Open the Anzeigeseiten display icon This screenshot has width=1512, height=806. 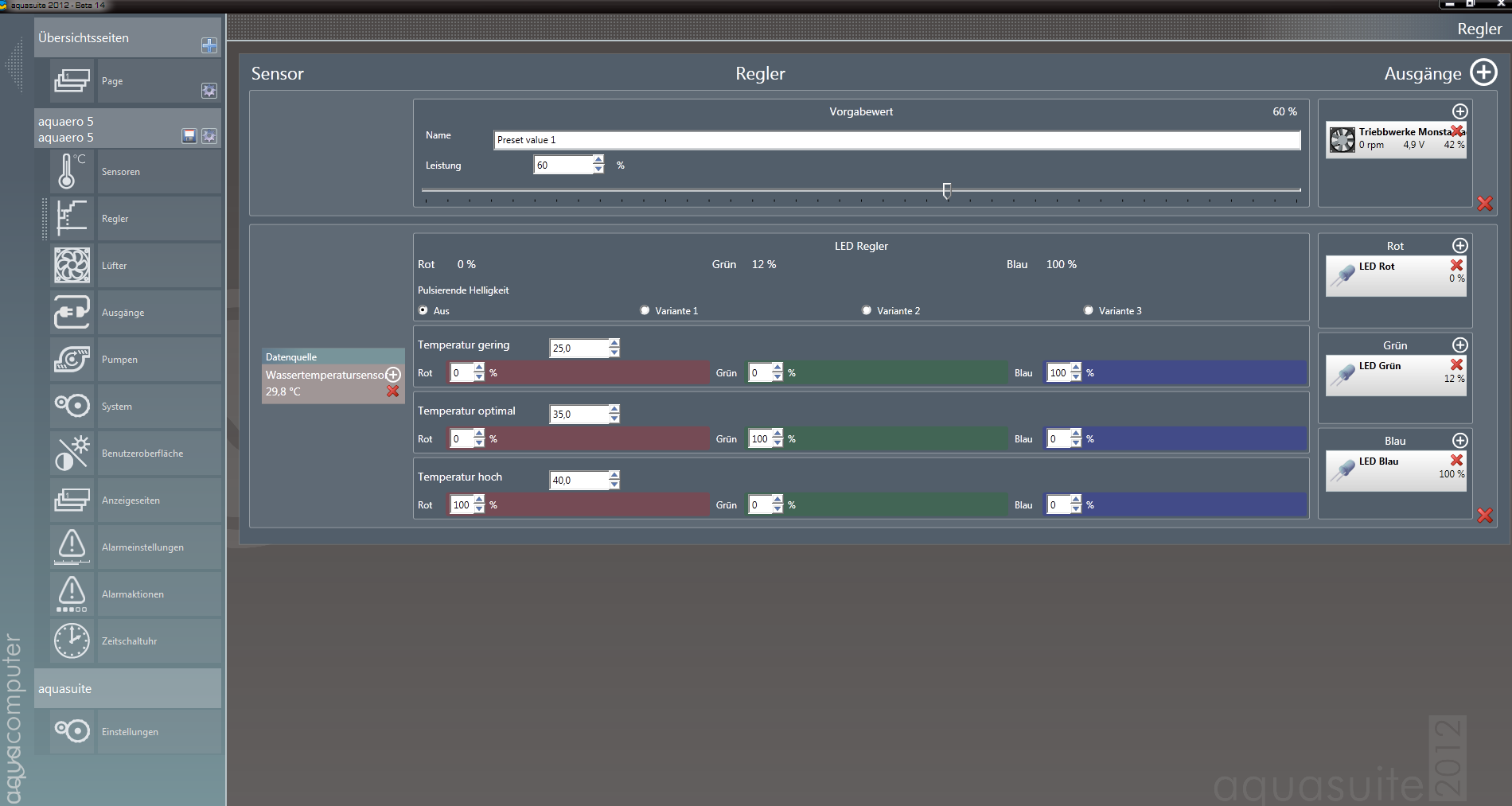[x=72, y=500]
